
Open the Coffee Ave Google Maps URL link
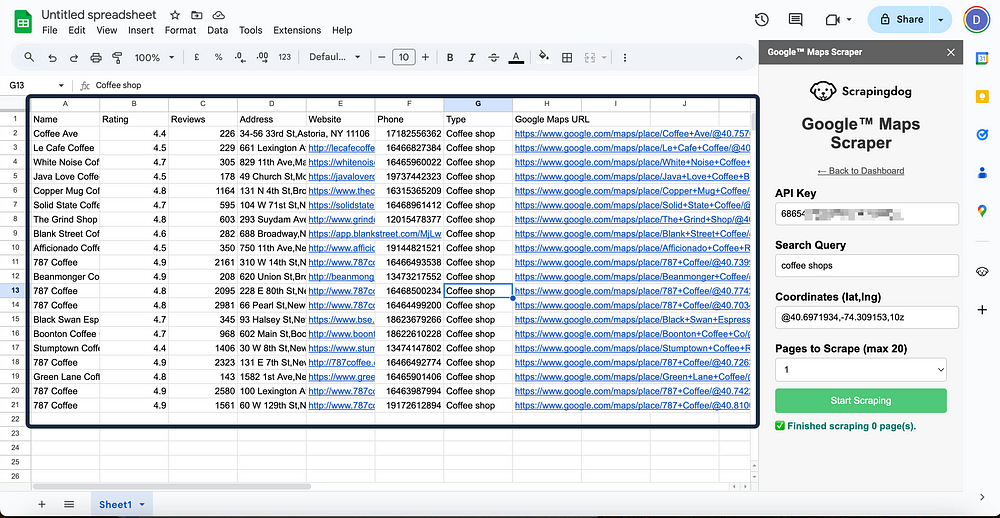pyautogui.click(x=632, y=133)
